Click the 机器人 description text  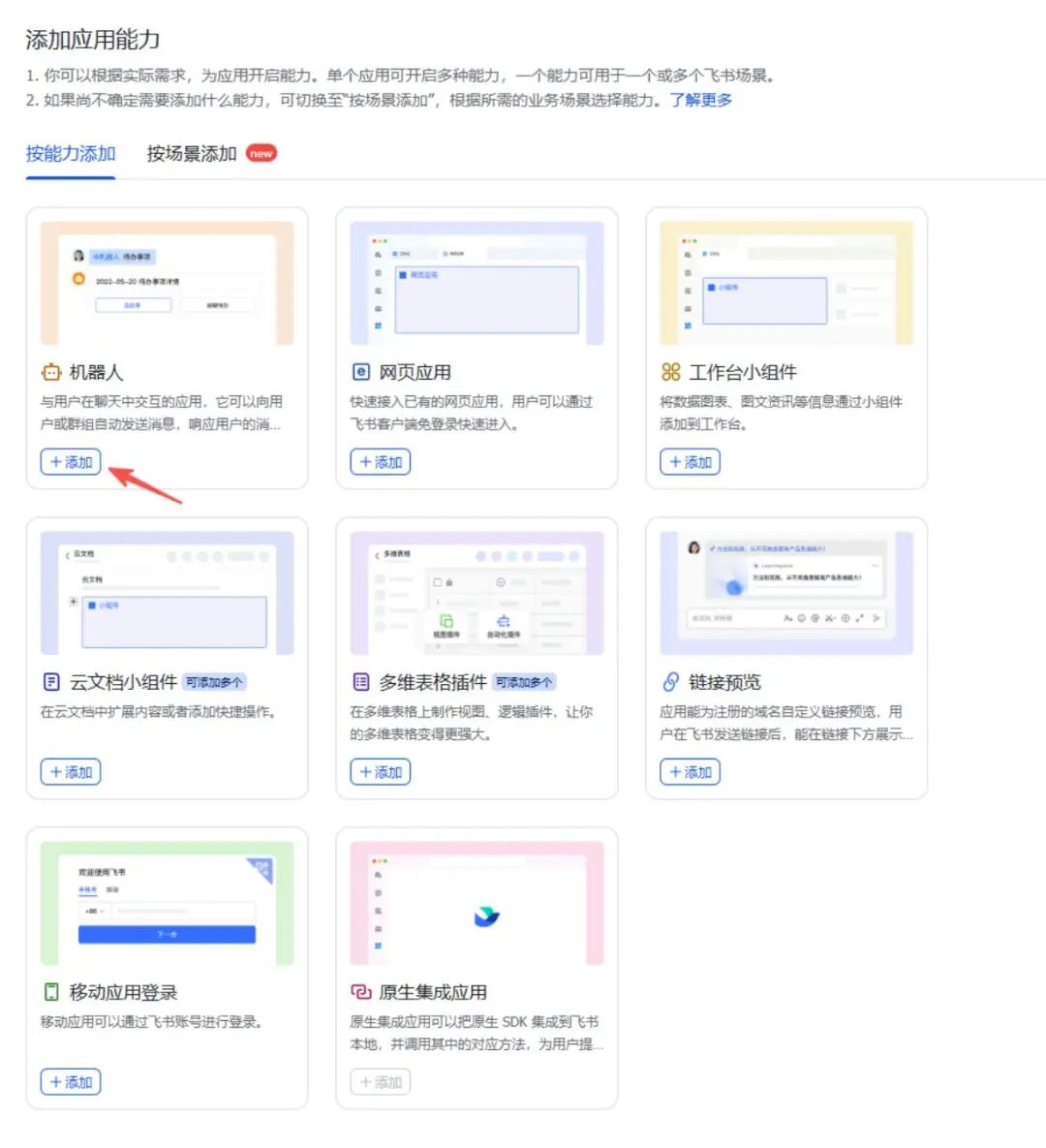161,413
